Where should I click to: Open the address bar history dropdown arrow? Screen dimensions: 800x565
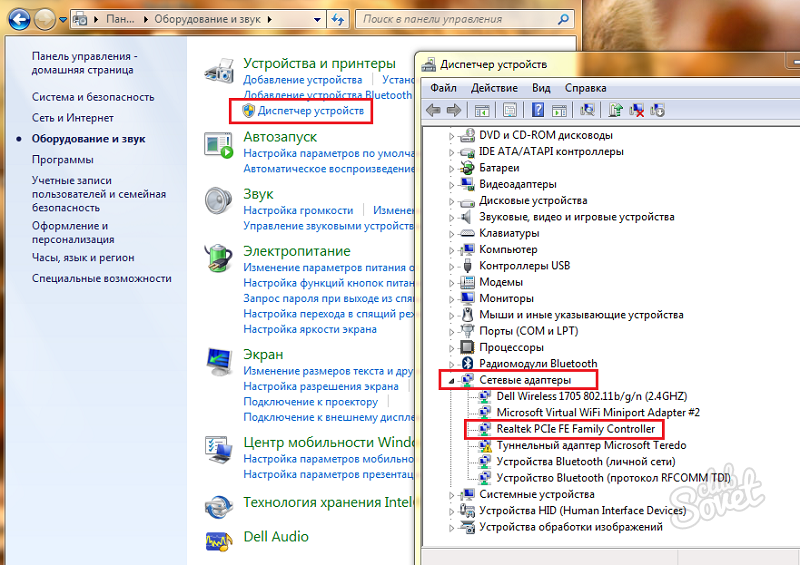click(x=317, y=20)
